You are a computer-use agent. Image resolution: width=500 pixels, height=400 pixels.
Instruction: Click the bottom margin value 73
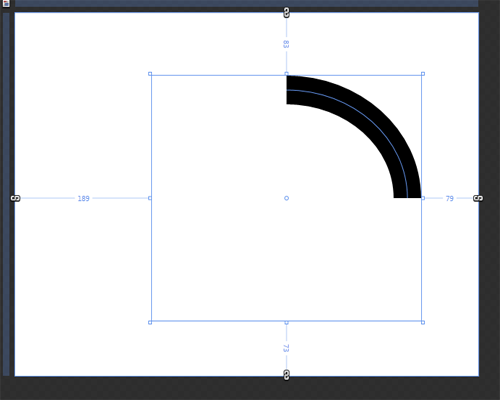[286, 348]
